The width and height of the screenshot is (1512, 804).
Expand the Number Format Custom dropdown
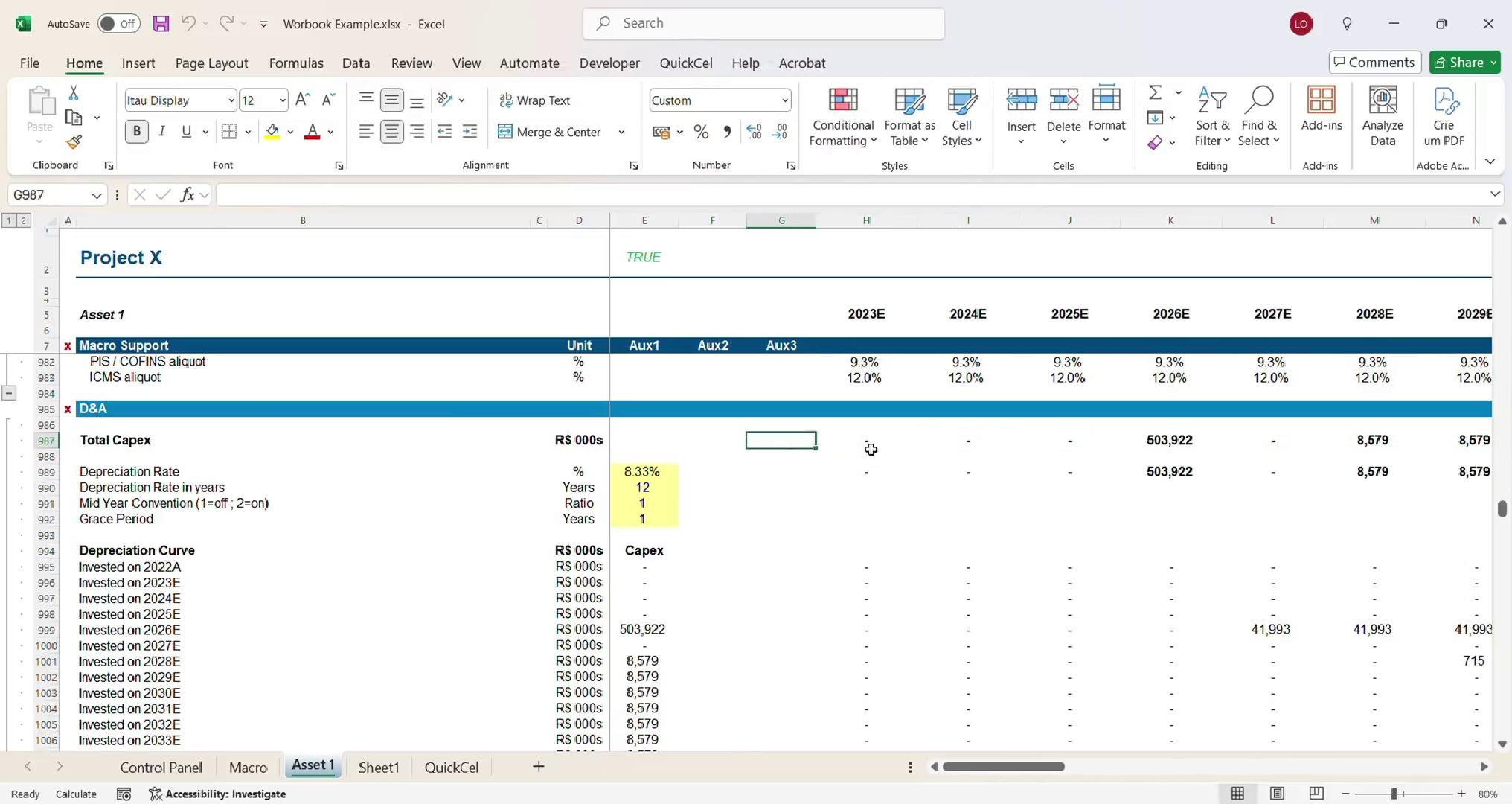[784, 100]
